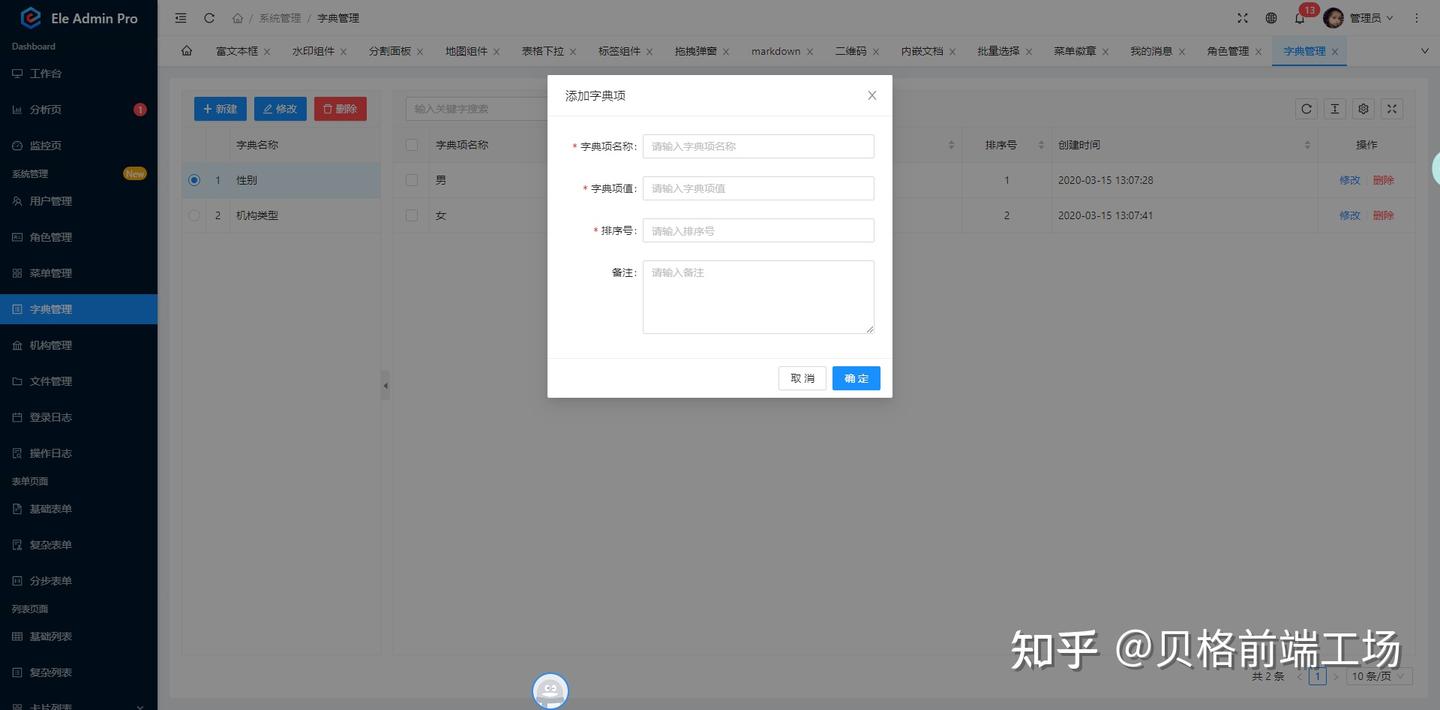This screenshot has height=710, width=1440.
Task: Maximize the table using its fullscreen icon
Action: tap(1391, 108)
